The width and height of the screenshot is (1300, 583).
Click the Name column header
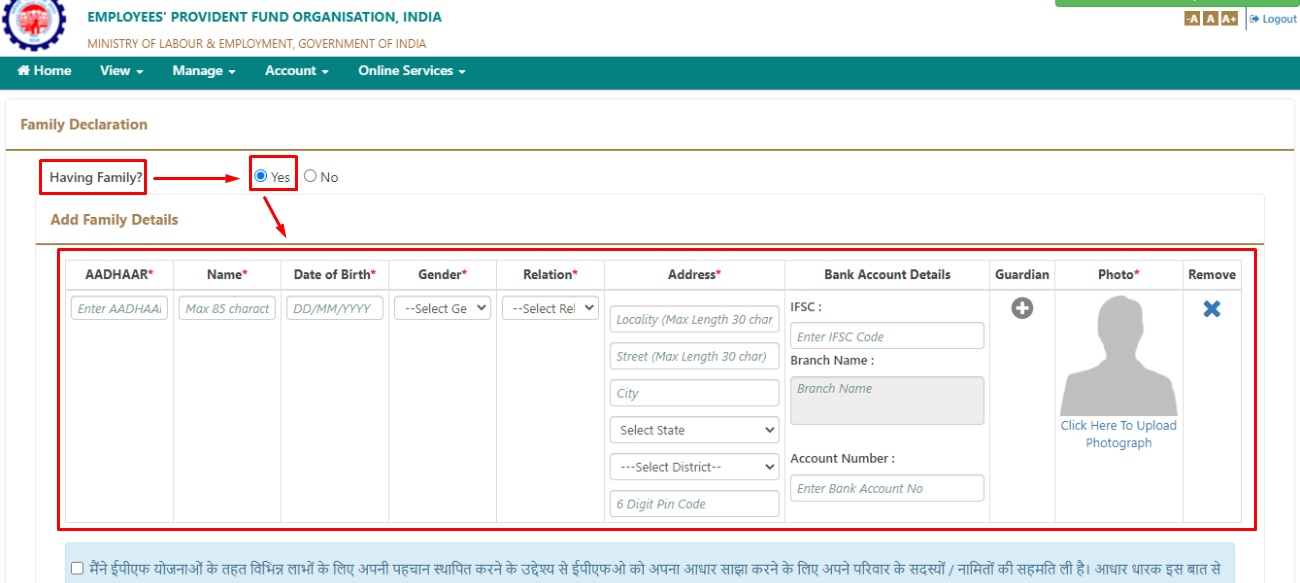227,274
